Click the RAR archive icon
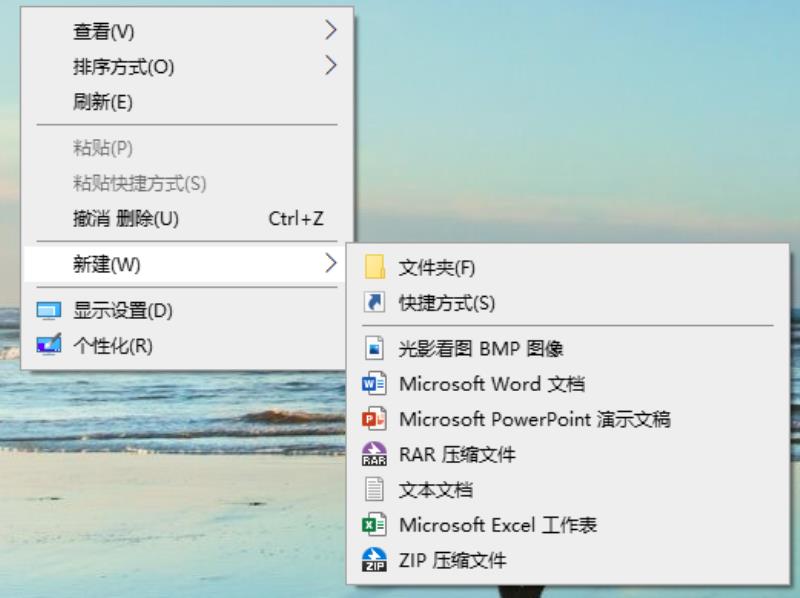This screenshot has height=598, width=800. 374,454
